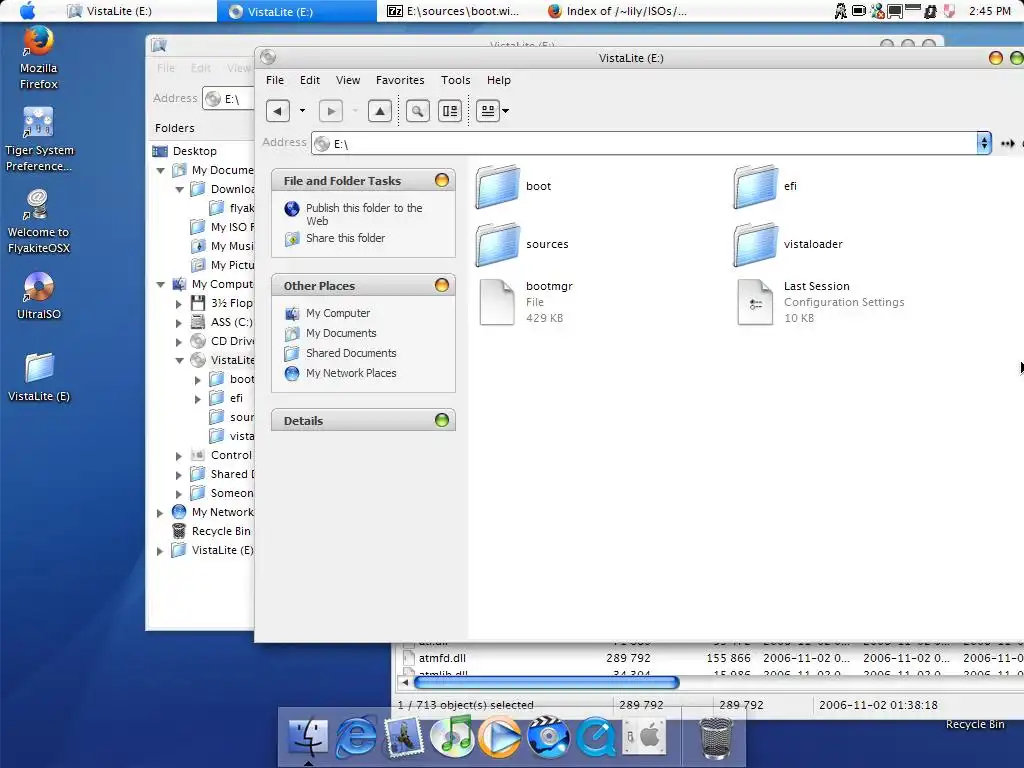This screenshot has width=1024, height=768.
Task: Open the Favorites menu
Action: [400, 80]
